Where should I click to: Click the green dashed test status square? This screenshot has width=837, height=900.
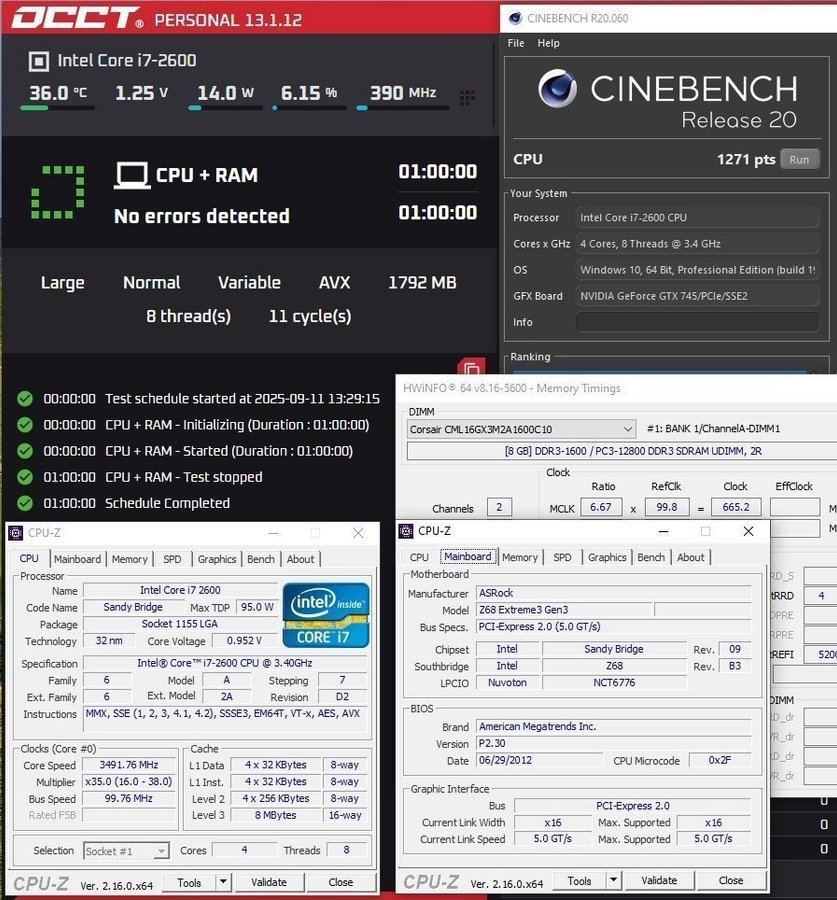(57, 192)
